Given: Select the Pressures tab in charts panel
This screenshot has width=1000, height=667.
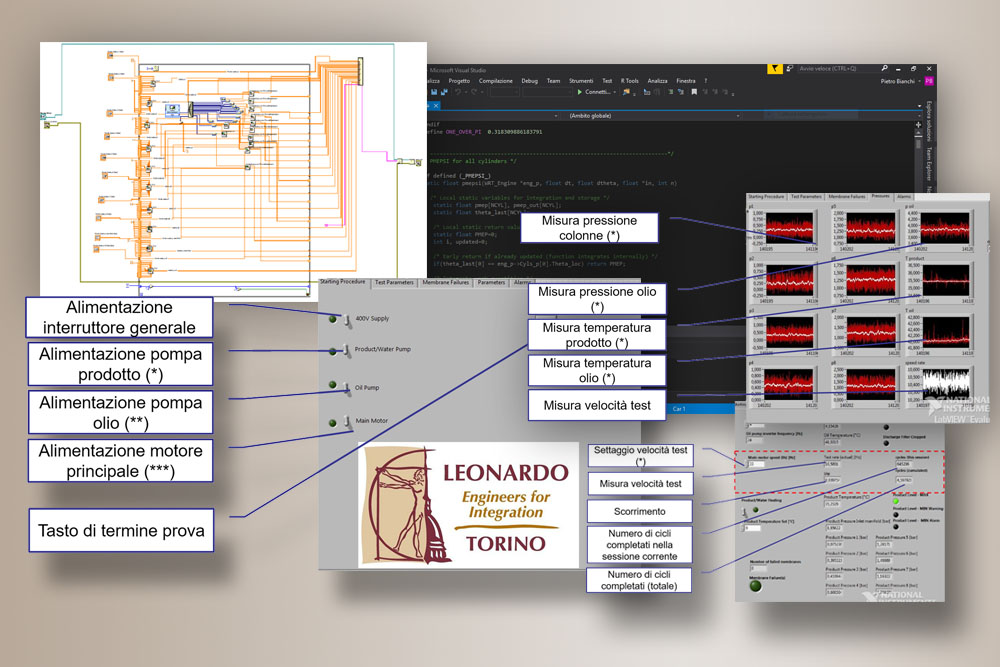Looking at the screenshot, I should click(880, 196).
